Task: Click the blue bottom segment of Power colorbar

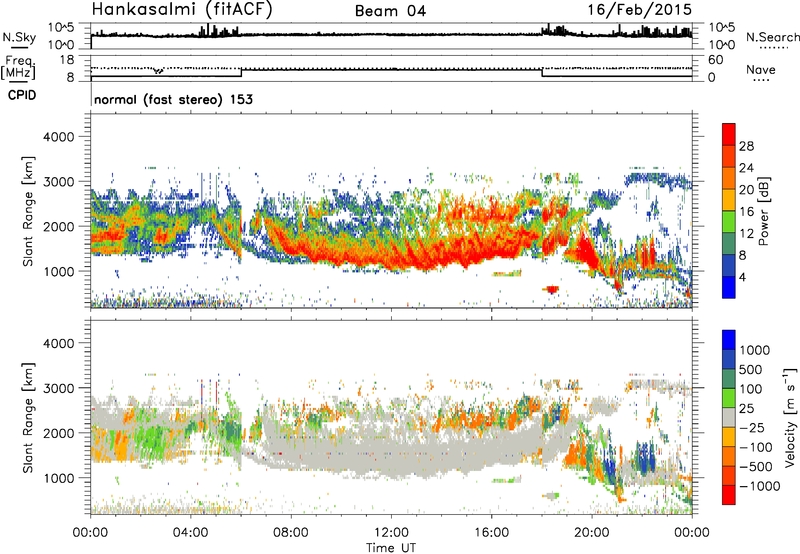Action: tap(729, 287)
